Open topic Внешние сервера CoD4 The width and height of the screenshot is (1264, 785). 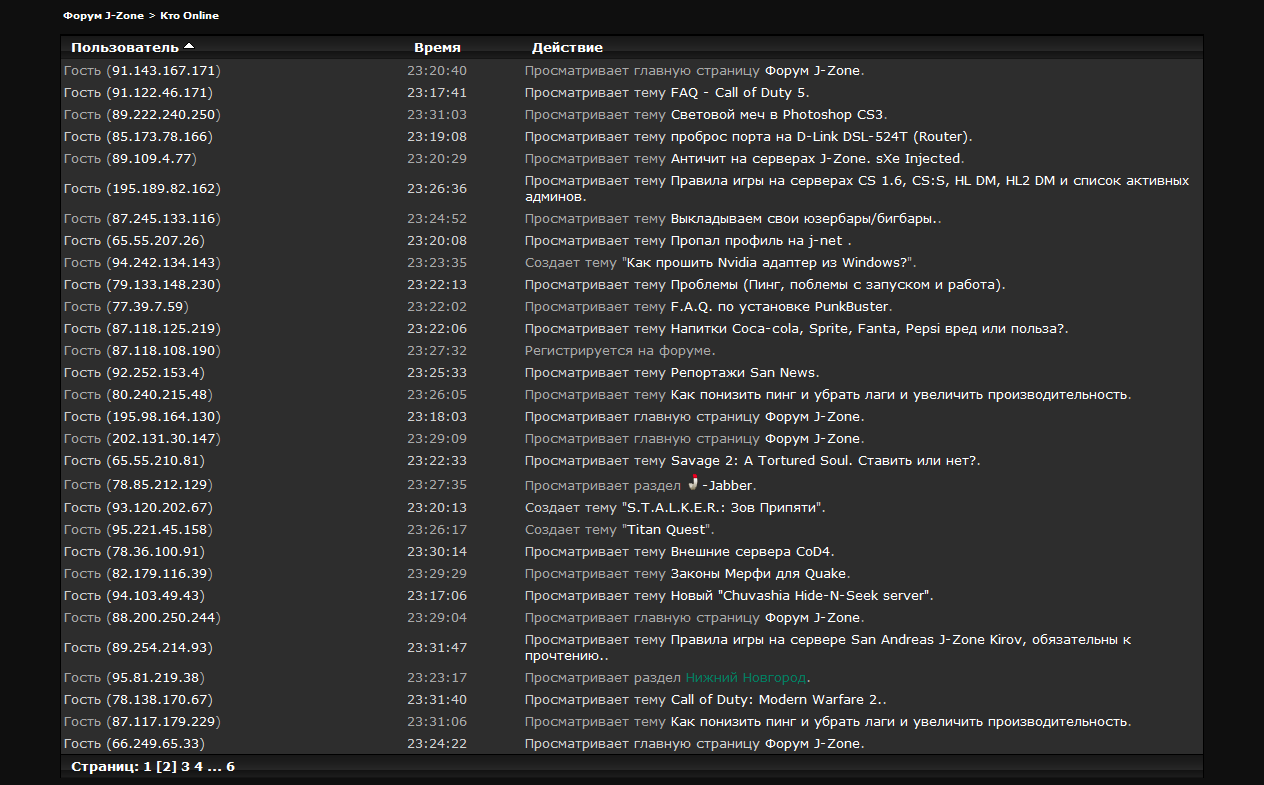(751, 552)
